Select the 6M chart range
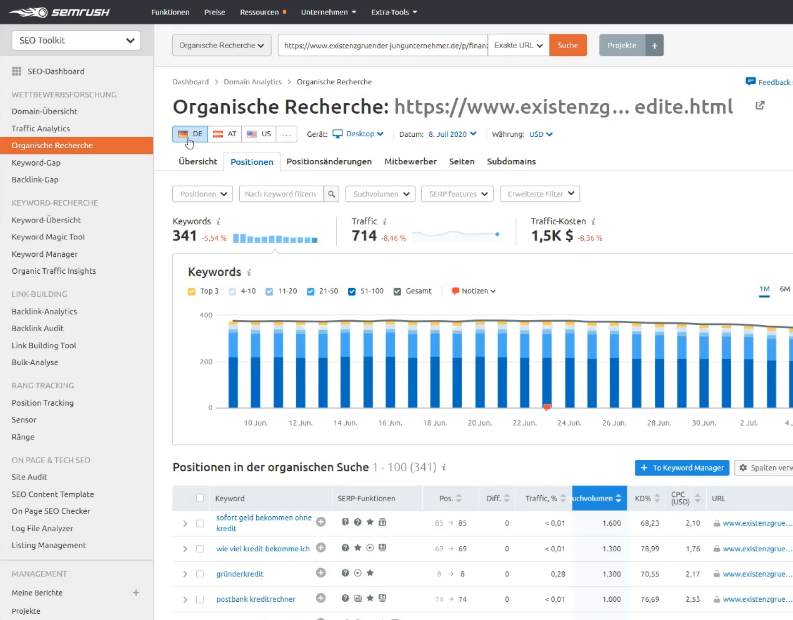This screenshot has height=620, width=793. (x=784, y=289)
